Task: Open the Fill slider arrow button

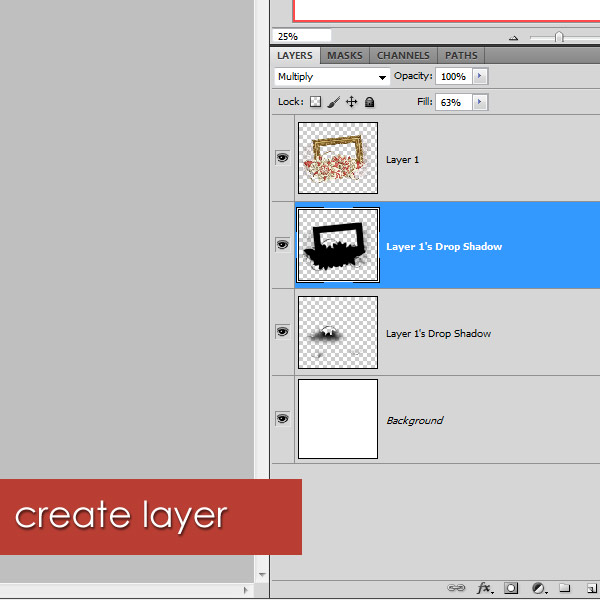Action: tap(480, 102)
